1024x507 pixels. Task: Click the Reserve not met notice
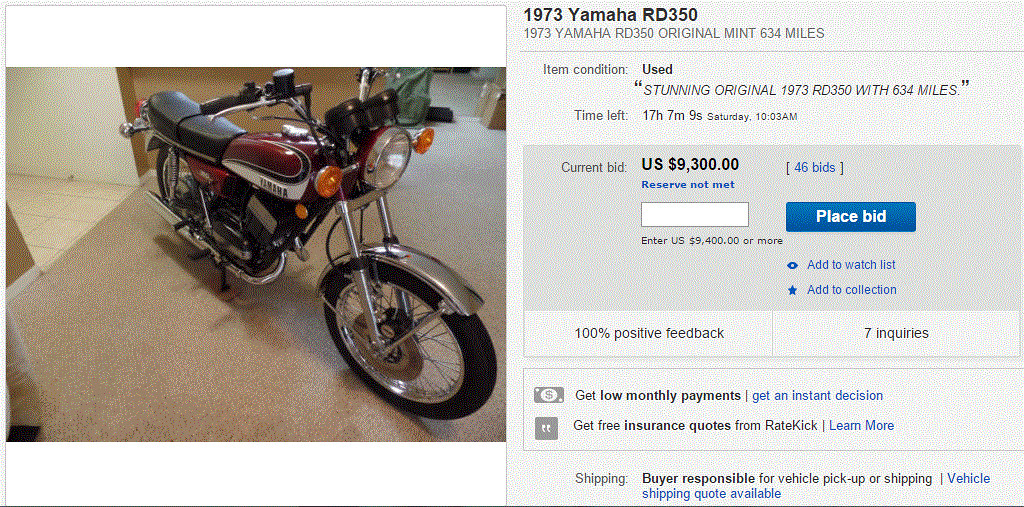pos(687,185)
